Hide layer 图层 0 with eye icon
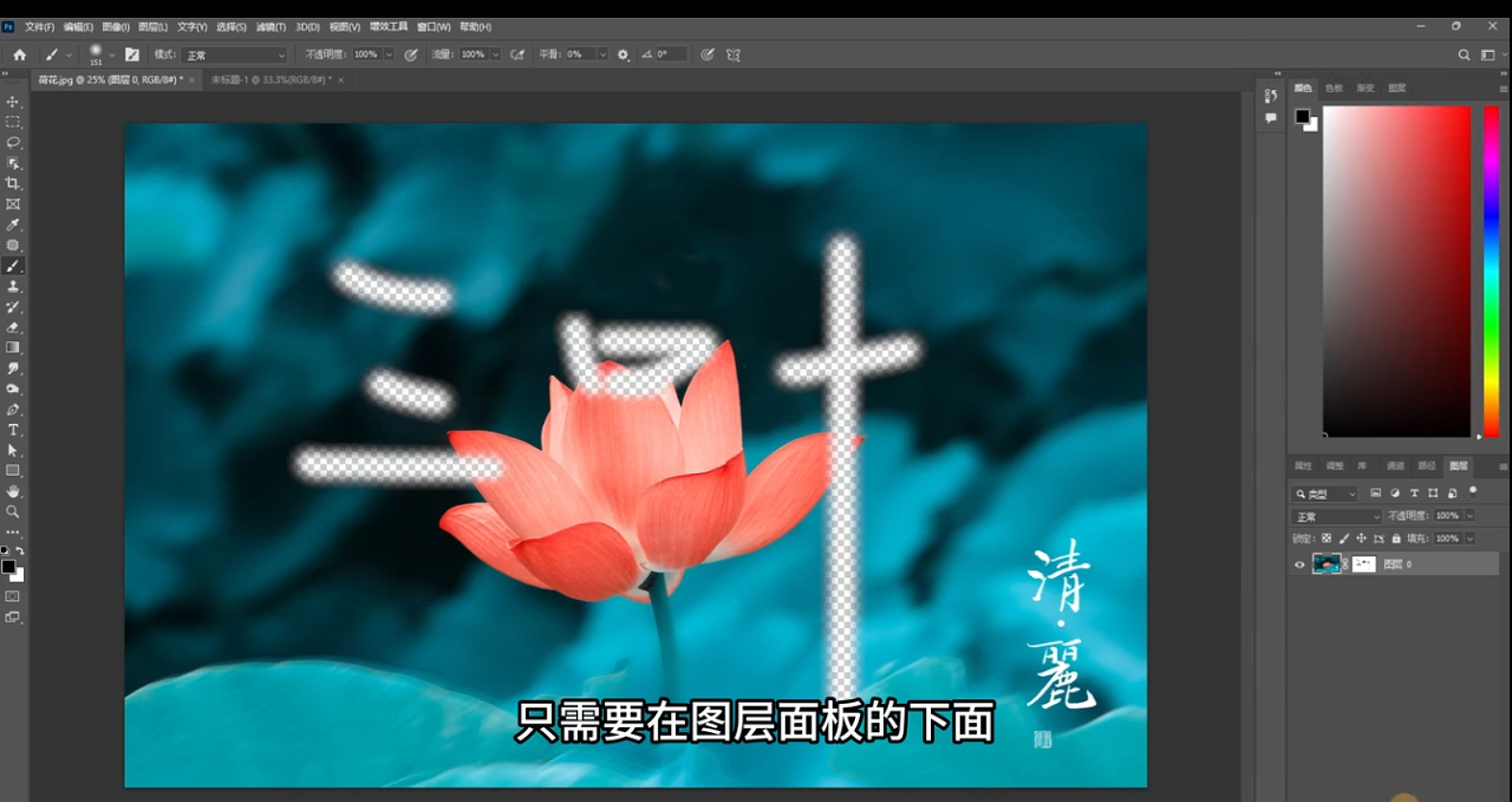 [x=1299, y=565]
